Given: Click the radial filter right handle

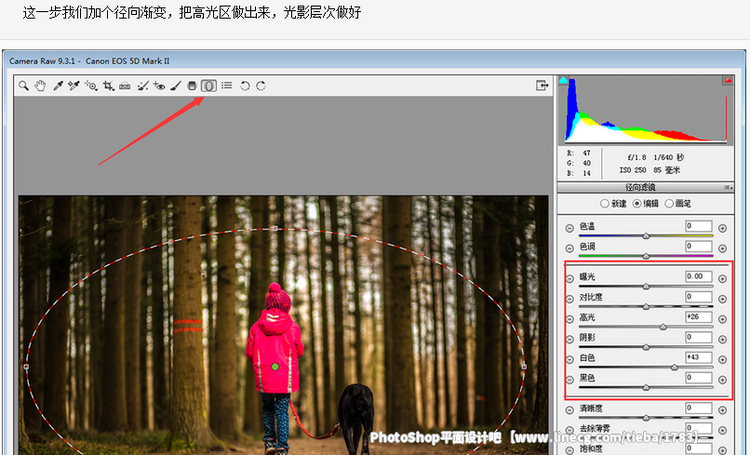Looking at the screenshot, I should click(x=524, y=366).
